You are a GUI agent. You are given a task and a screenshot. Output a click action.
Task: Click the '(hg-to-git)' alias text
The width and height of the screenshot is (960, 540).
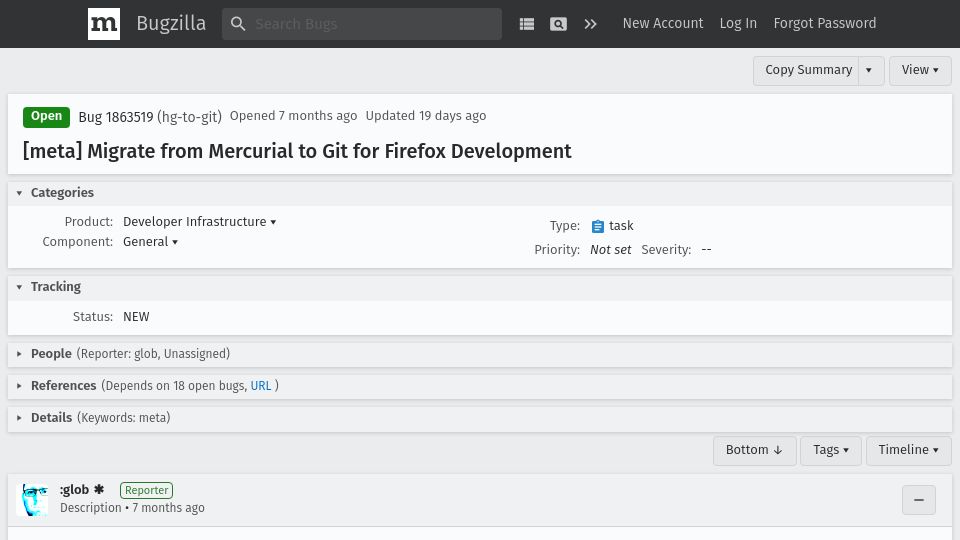[189, 116]
